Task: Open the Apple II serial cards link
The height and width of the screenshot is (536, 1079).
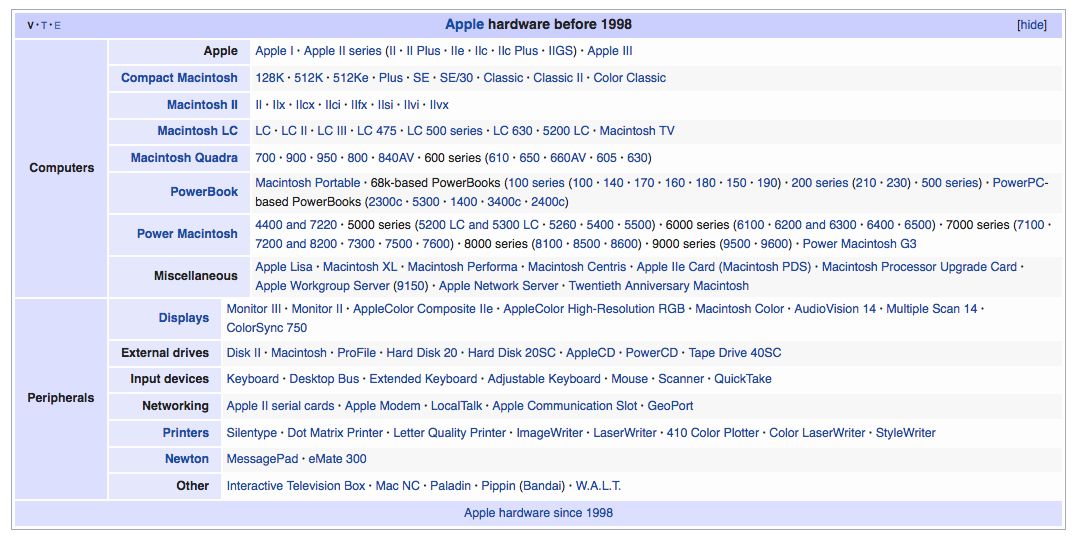Action: (x=281, y=406)
